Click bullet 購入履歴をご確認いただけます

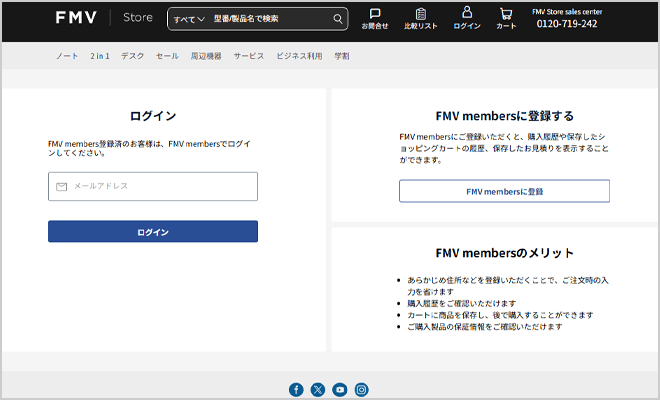tap(461, 303)
